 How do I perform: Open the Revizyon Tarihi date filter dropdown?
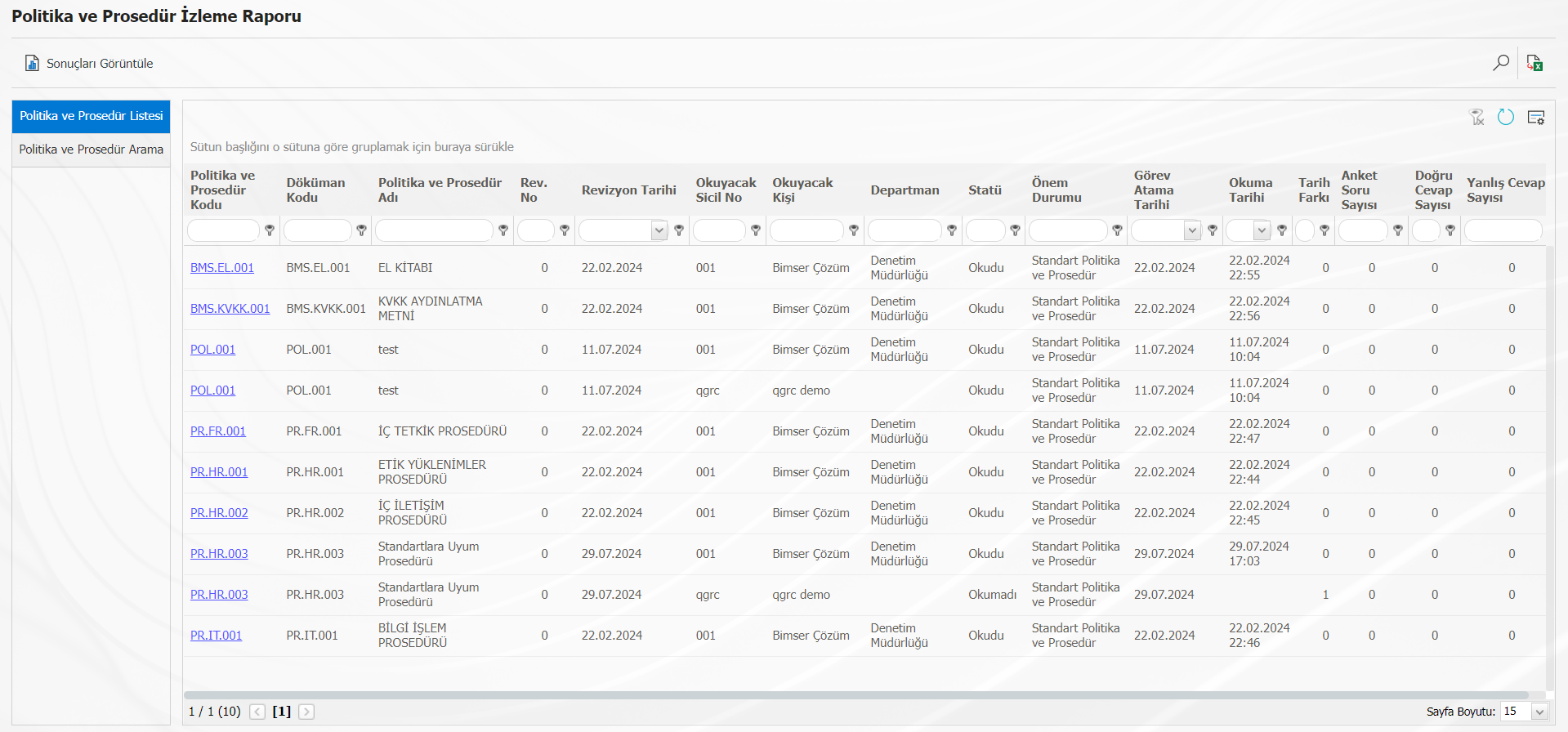click(659, 230)
